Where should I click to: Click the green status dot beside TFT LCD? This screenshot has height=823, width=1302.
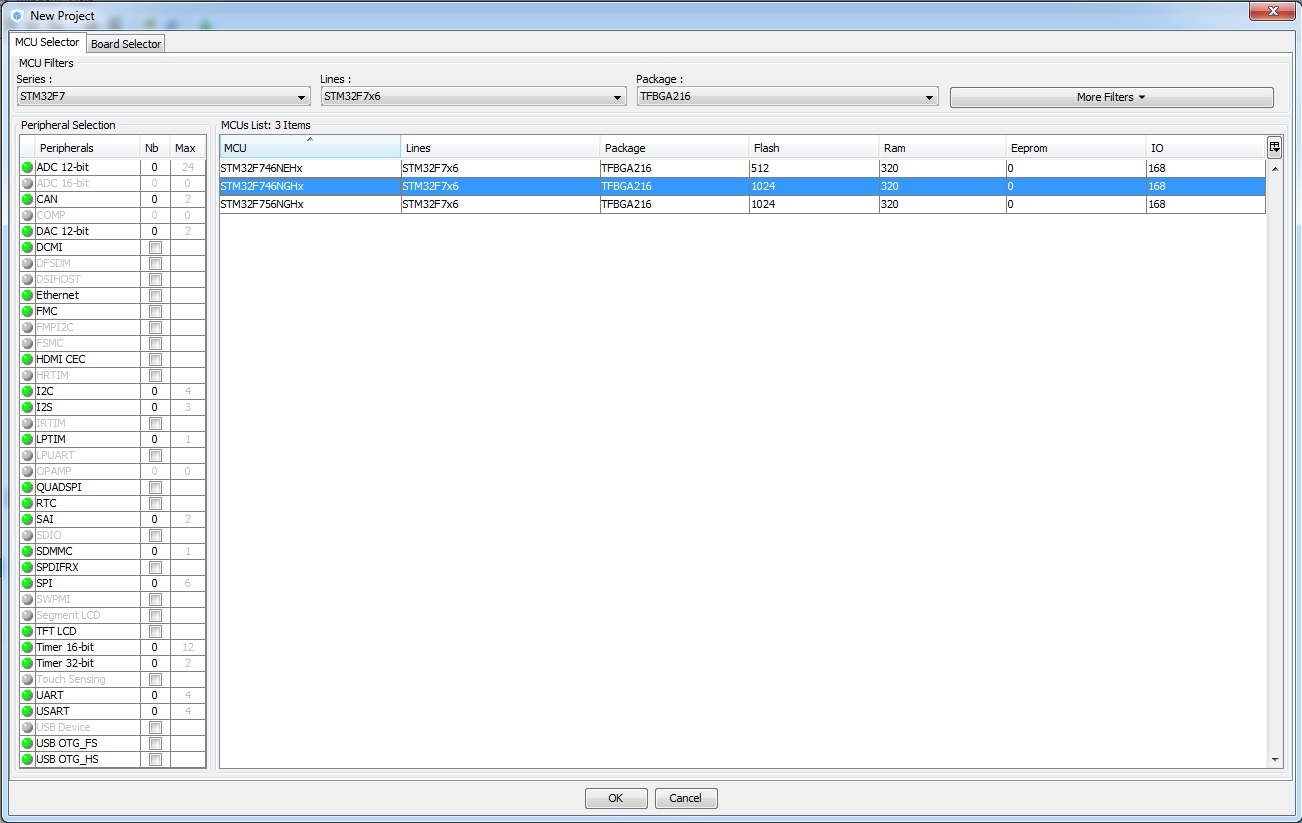tap(28, 631)
